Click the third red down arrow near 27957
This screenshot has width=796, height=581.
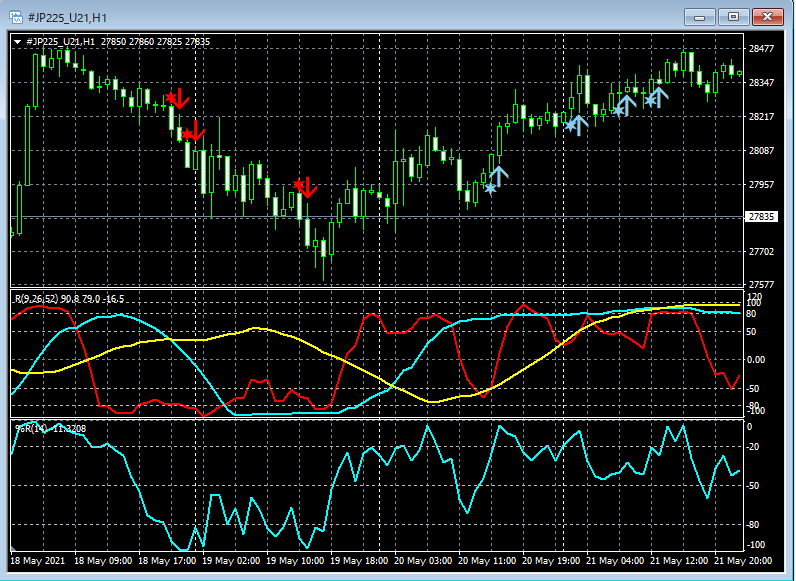pyautogui.click(x=309, y=187)
